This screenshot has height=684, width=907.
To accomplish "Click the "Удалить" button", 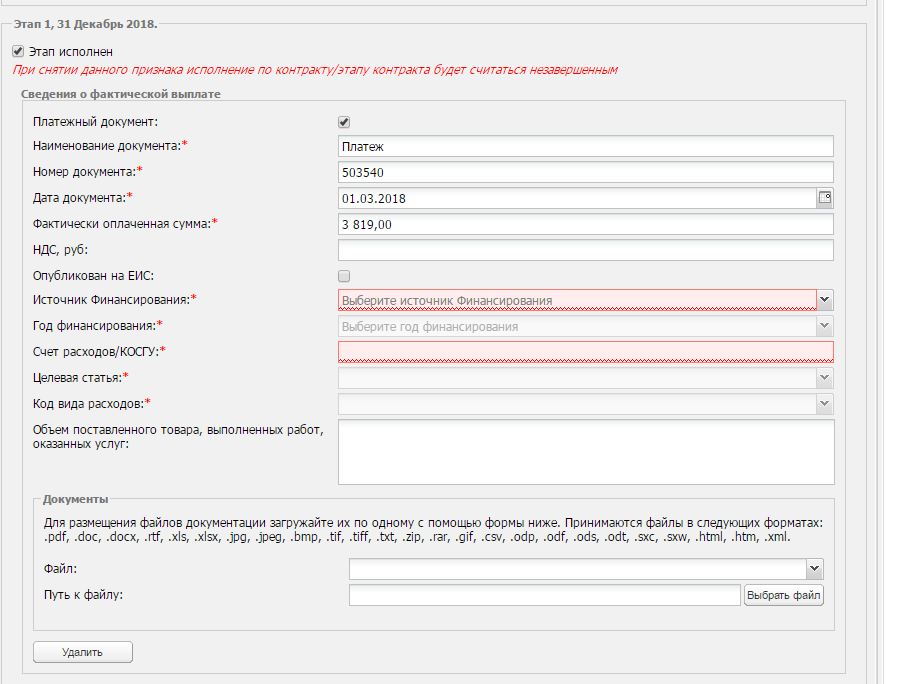I will 83,652.
